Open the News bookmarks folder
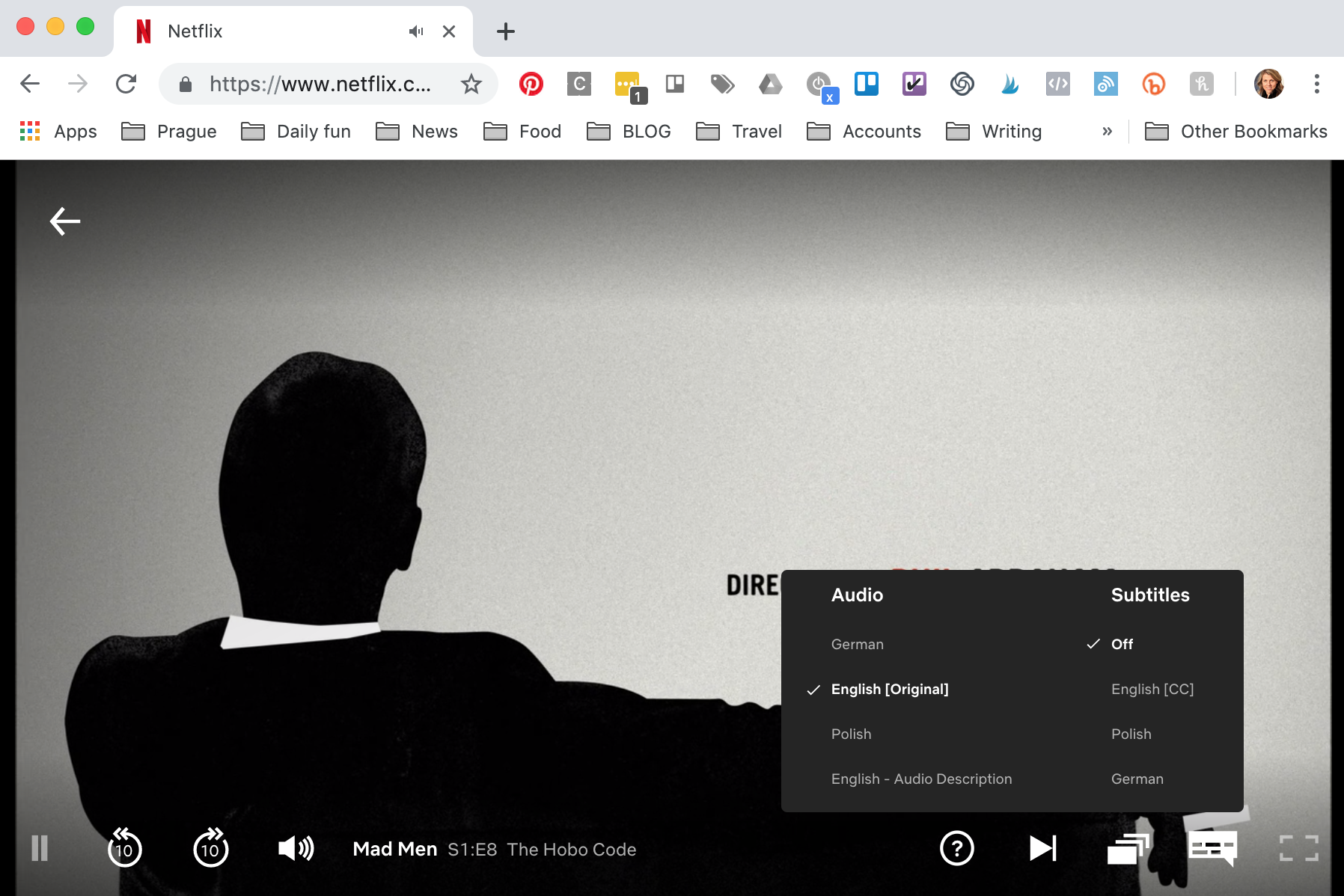This screenshot has height=896, width=1344. [x=416, y=132]
